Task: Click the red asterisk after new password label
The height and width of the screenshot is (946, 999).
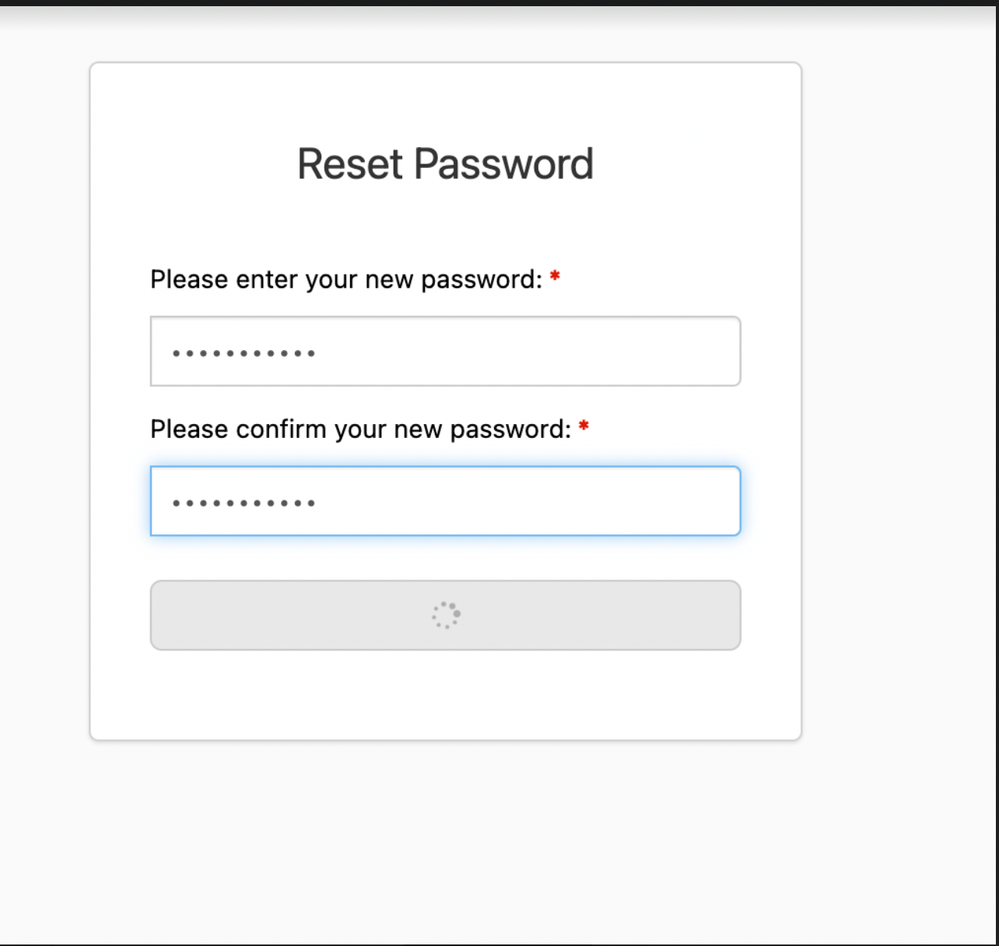Action: click(555, 278)
